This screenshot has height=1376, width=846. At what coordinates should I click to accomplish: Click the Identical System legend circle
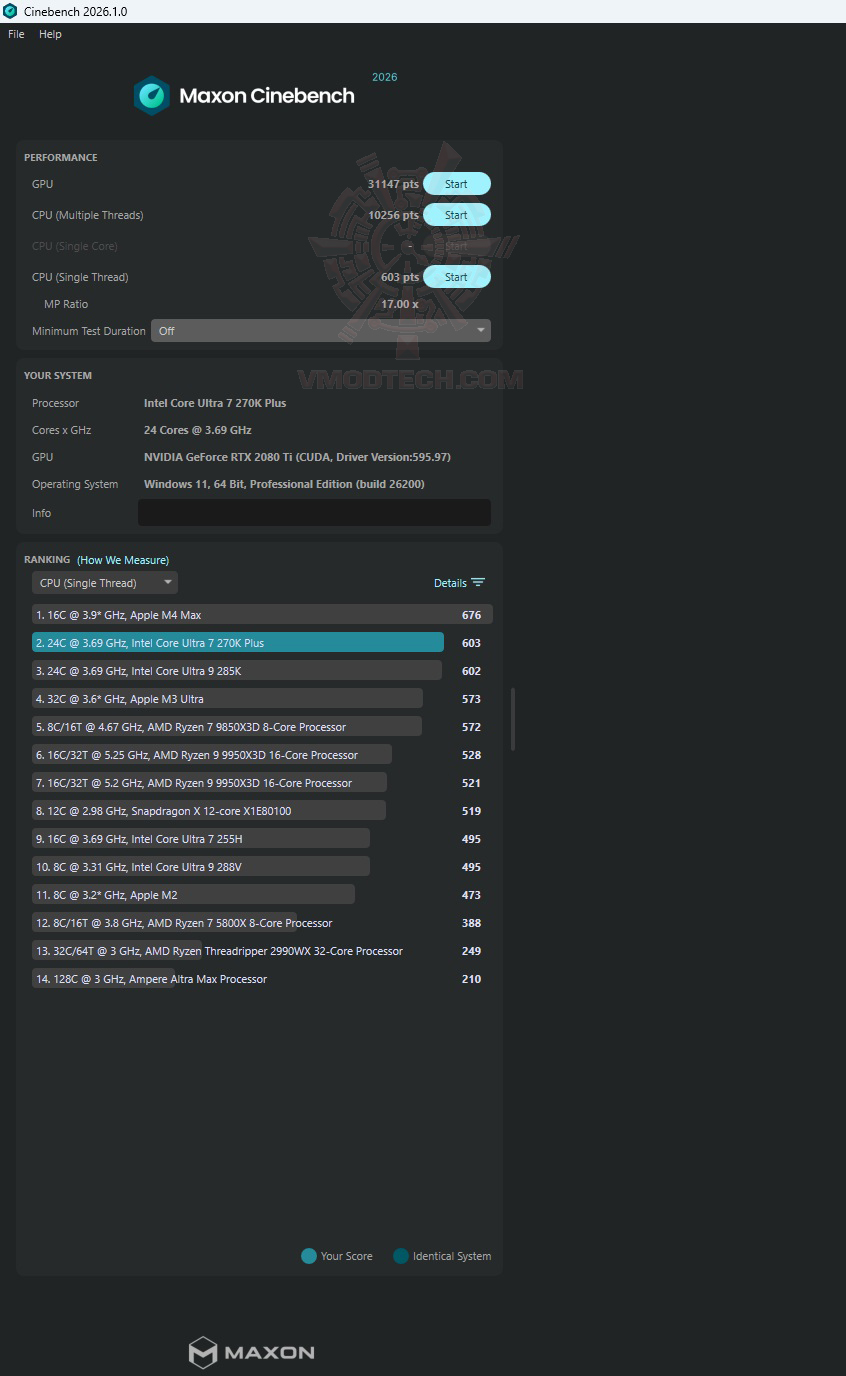coord(401,1256)
